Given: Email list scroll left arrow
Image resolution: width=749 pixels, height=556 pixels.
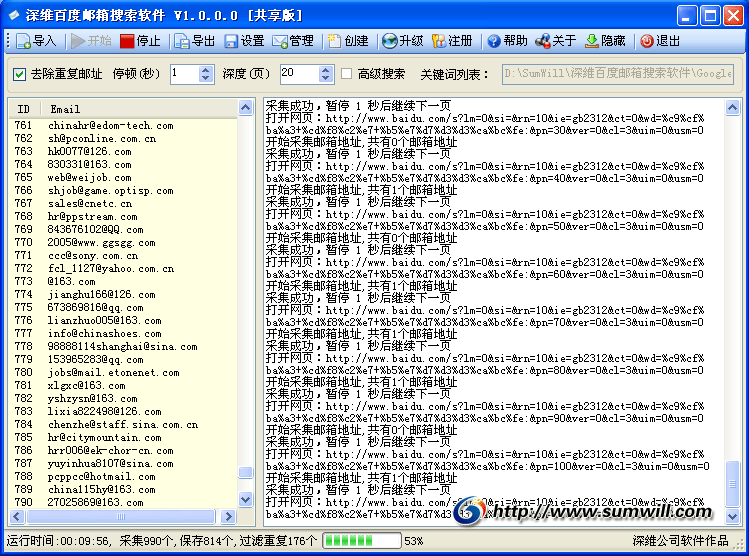Looking at the screenshot, I should tap(17, 516).
